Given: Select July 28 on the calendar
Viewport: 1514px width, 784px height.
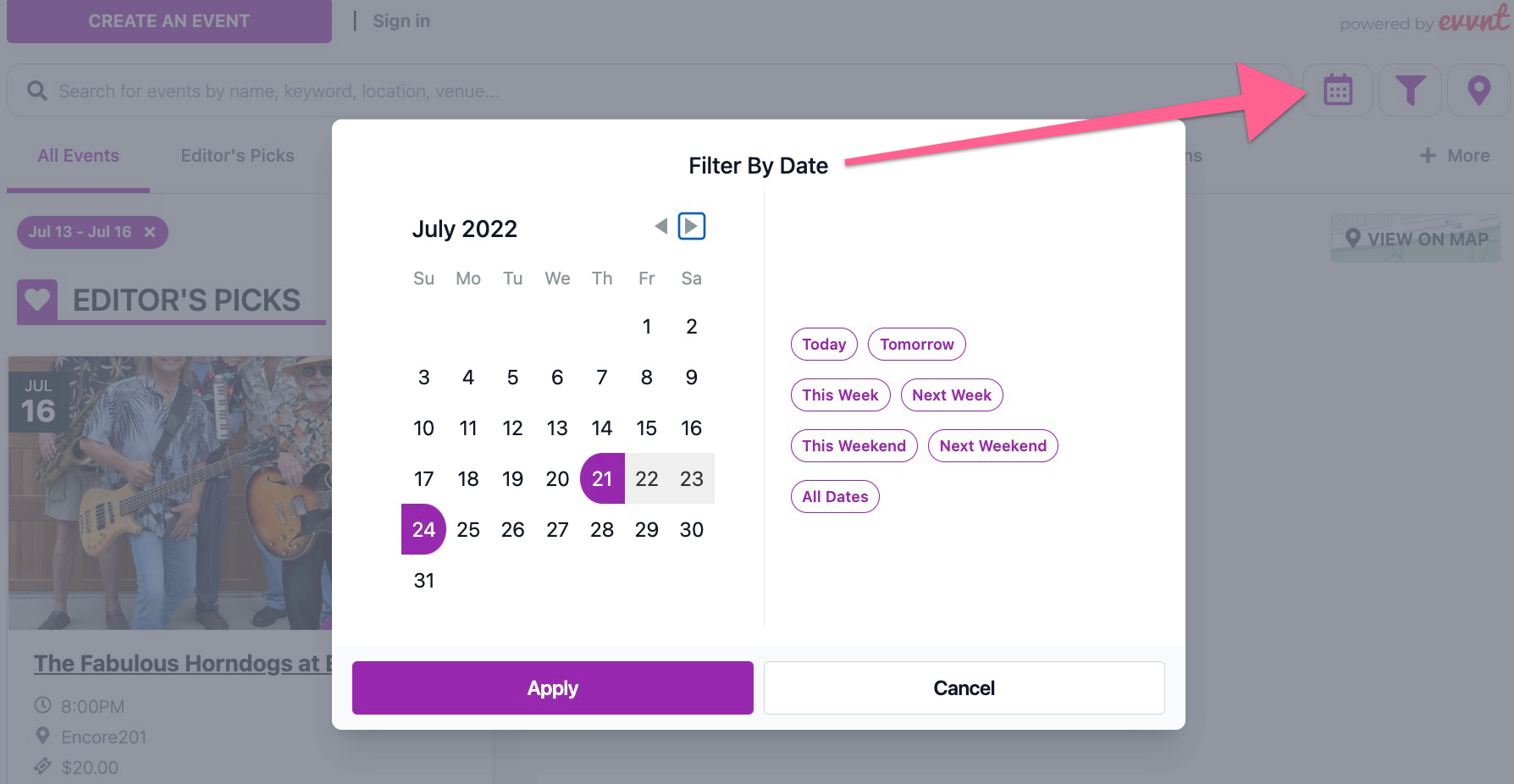Looking at the screenshot, I should pos(602,530).
